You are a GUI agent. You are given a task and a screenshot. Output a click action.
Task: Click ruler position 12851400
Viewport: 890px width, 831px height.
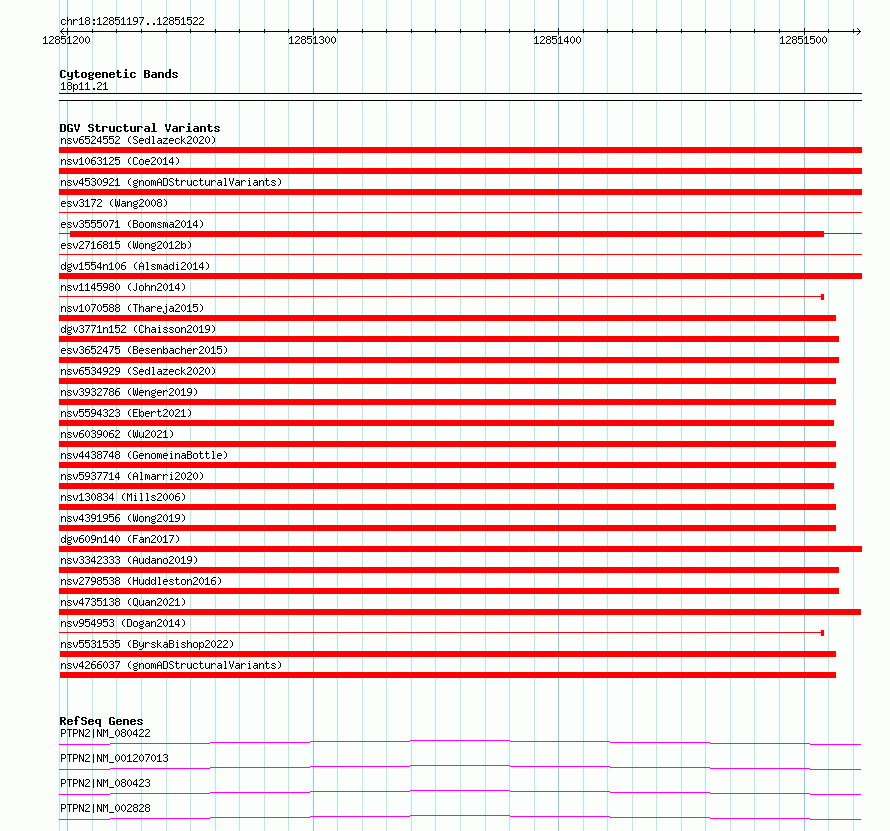pos(557,40)
